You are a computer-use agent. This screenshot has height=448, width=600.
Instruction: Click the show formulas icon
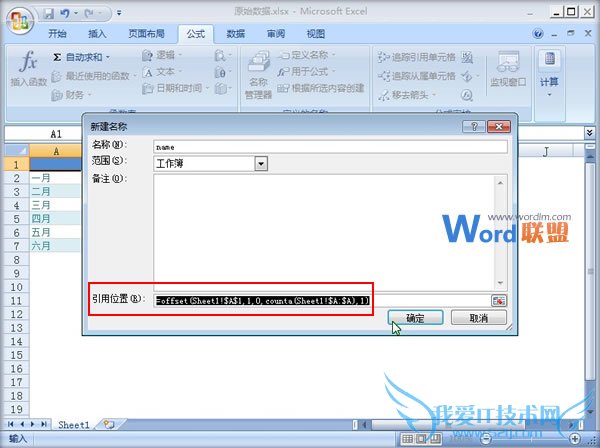pos(467,58)
